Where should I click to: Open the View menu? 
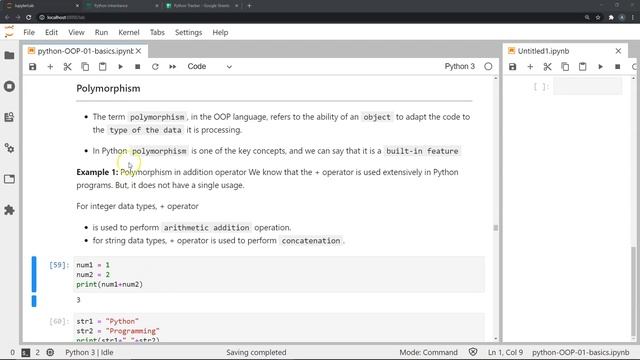(76, 32)
